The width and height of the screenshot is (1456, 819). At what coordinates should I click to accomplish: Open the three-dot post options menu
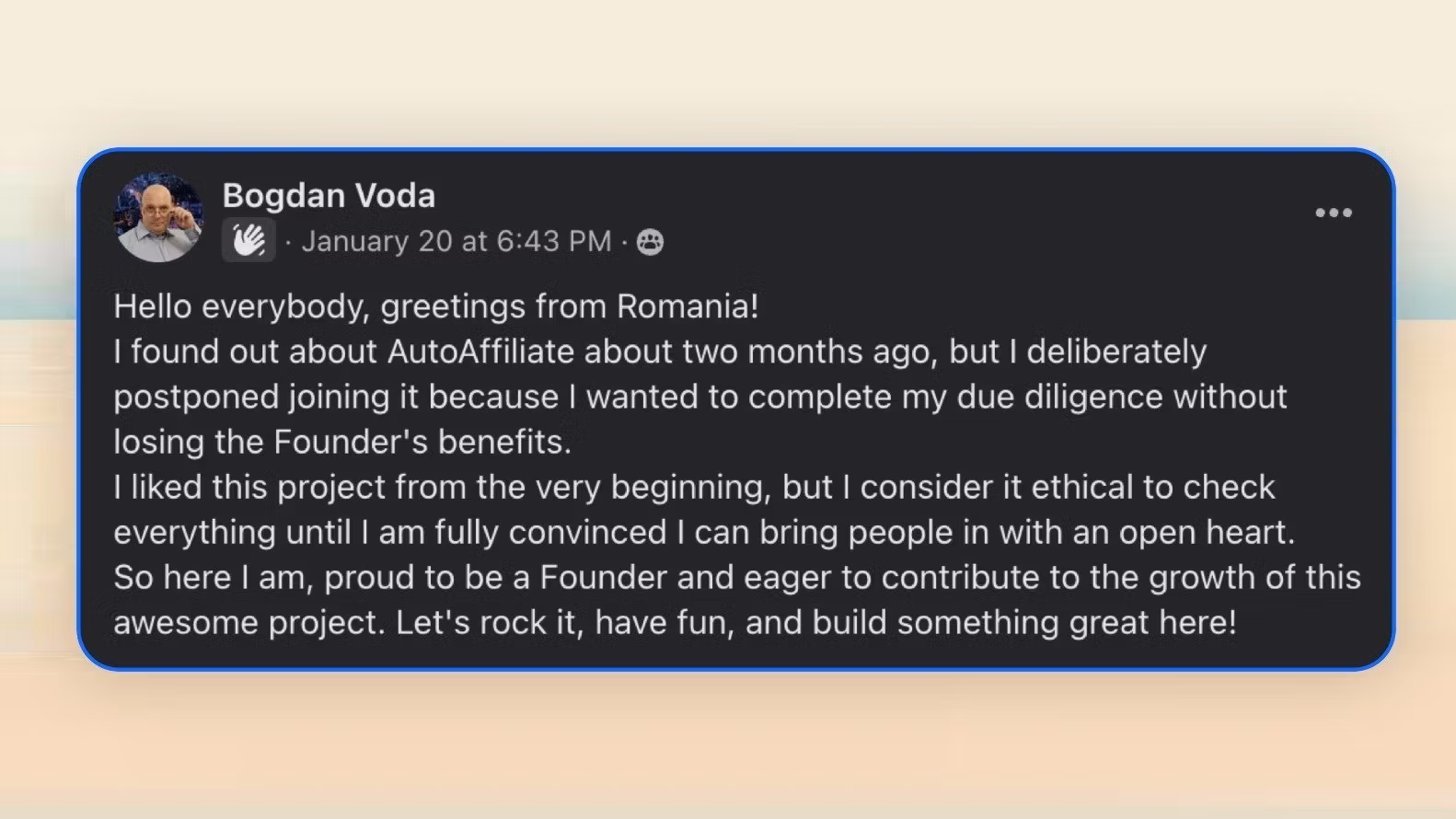(1333, 213)
